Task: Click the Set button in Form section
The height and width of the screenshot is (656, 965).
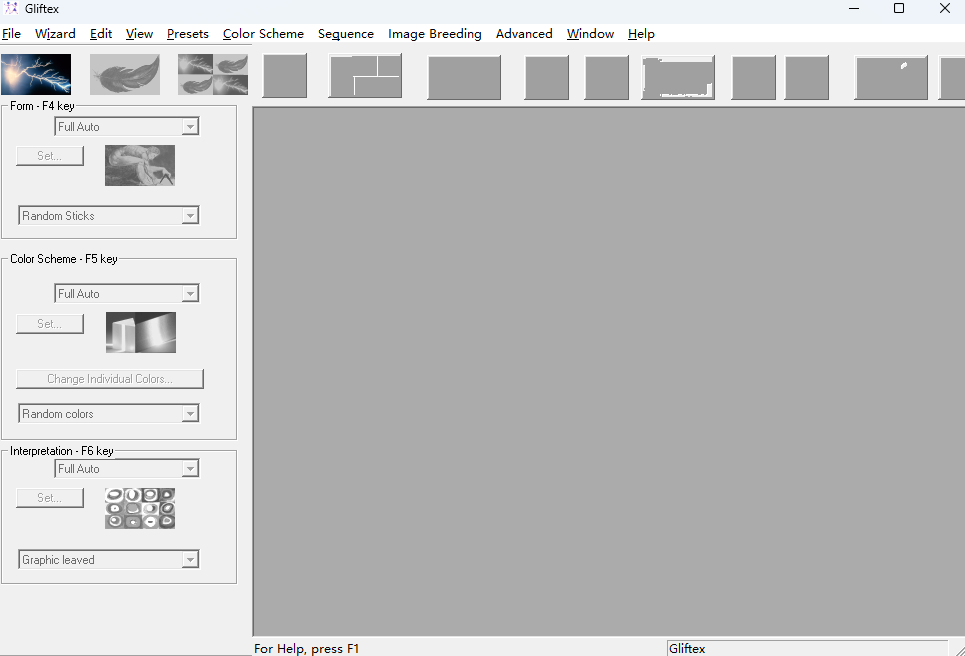Action: [x=50, y=156]
